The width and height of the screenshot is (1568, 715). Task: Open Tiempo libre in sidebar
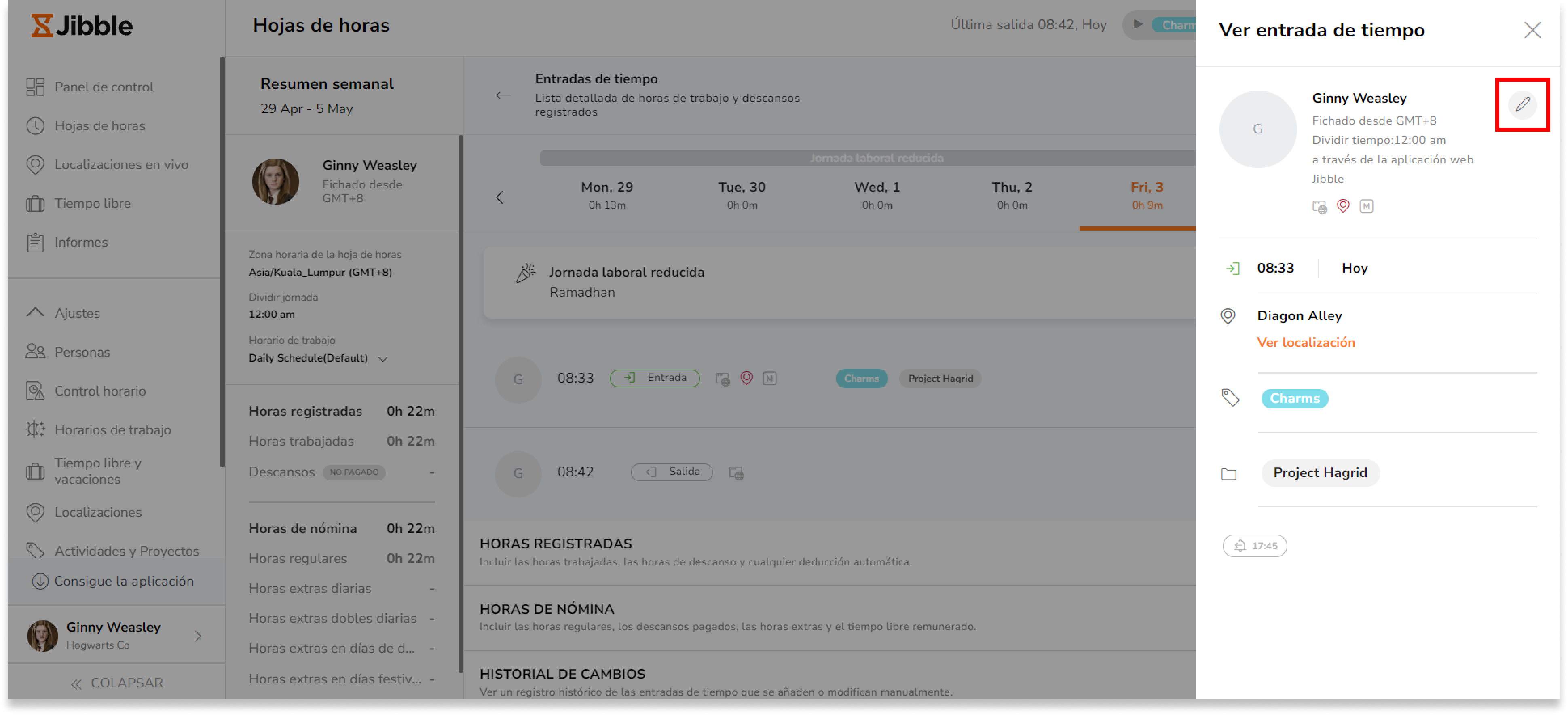[78, 203]
